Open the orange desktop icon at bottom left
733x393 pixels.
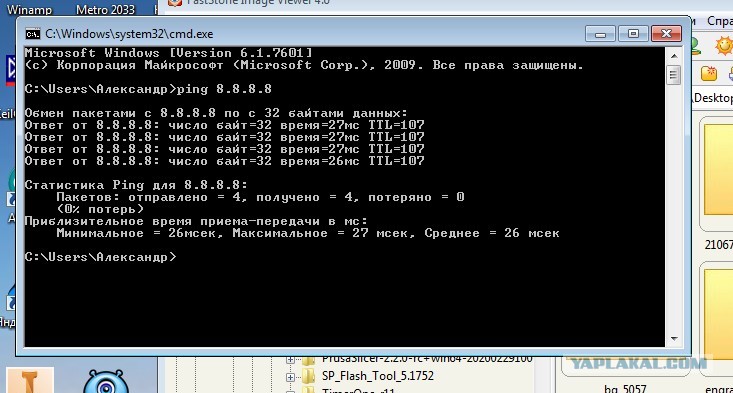click(x=29, y=381)
